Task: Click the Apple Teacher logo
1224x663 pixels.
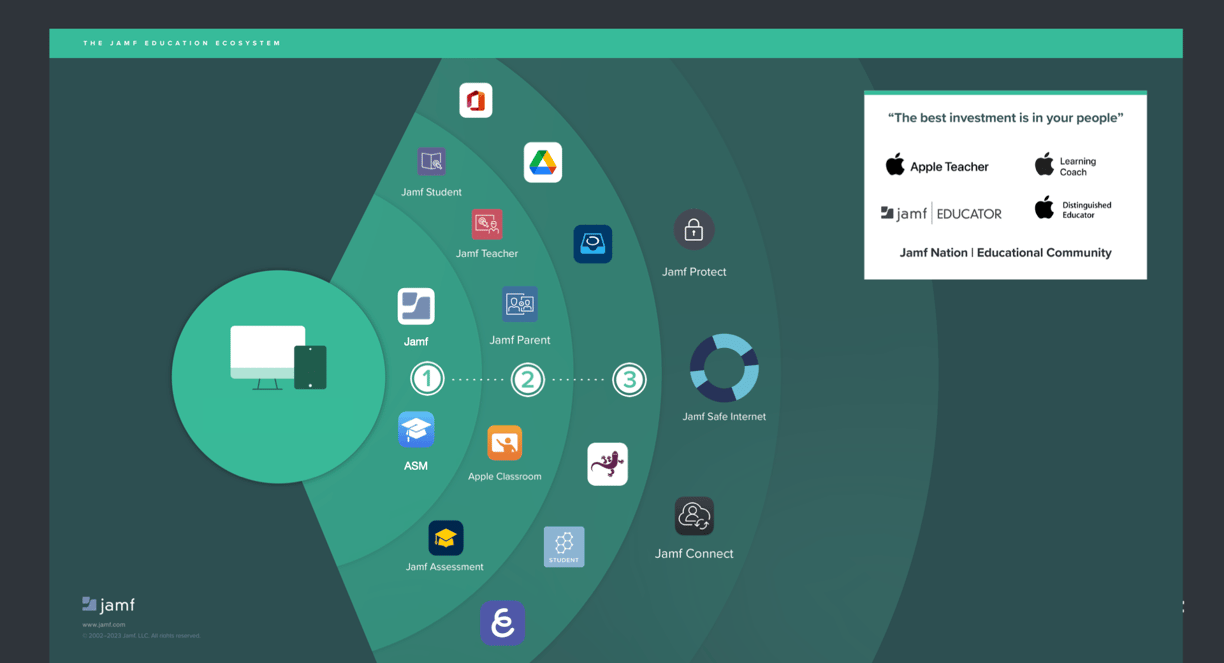Action: (937, 165)
